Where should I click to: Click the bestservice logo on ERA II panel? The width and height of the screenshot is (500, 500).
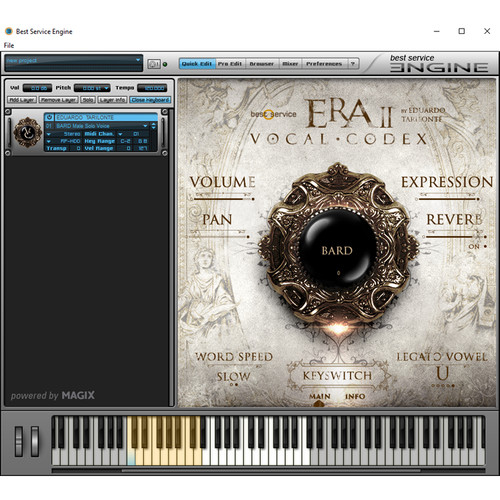click(273, 114)
